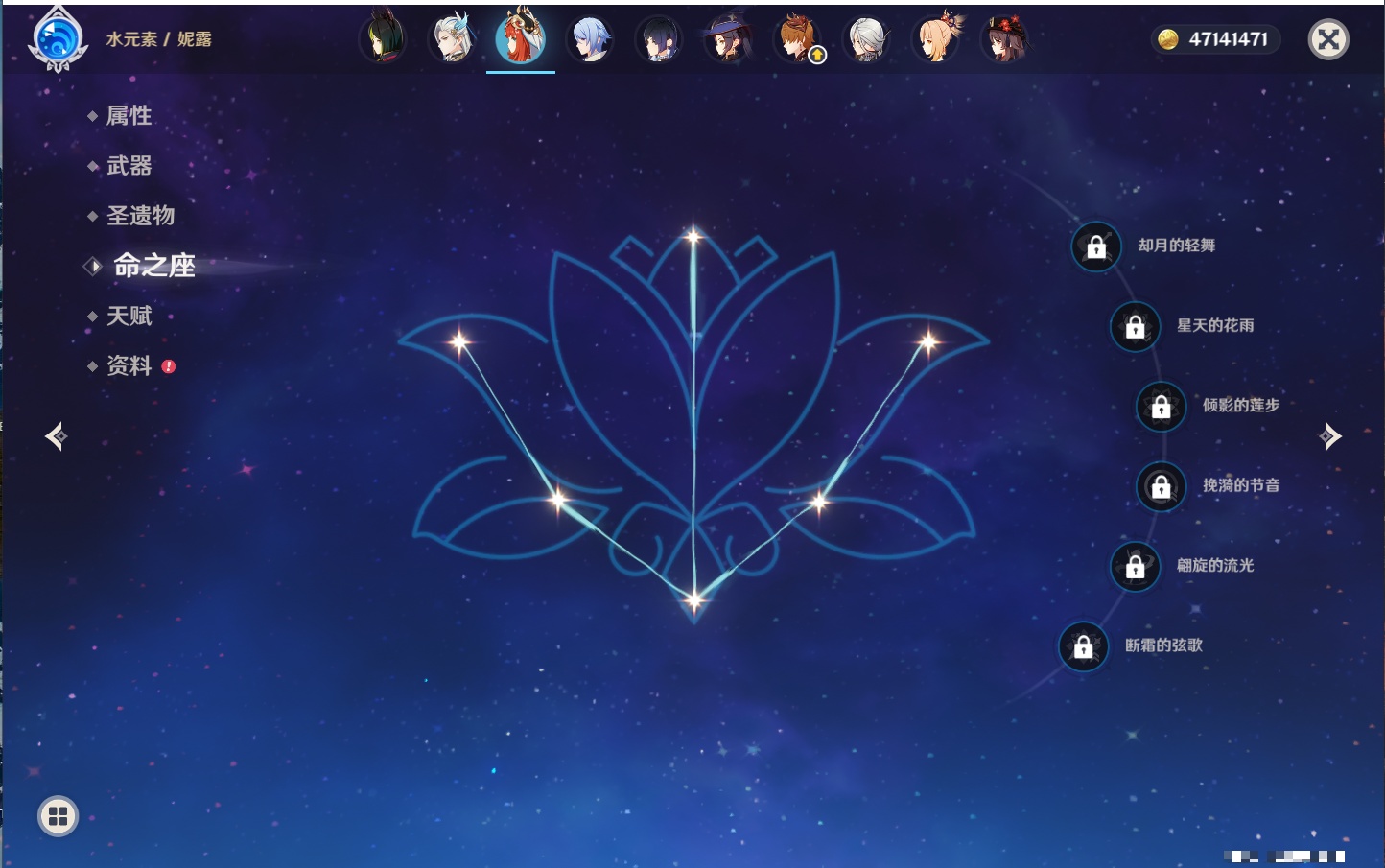
Task: Click the upper-right petal star of lotus
Action: (x=928, y=341)
